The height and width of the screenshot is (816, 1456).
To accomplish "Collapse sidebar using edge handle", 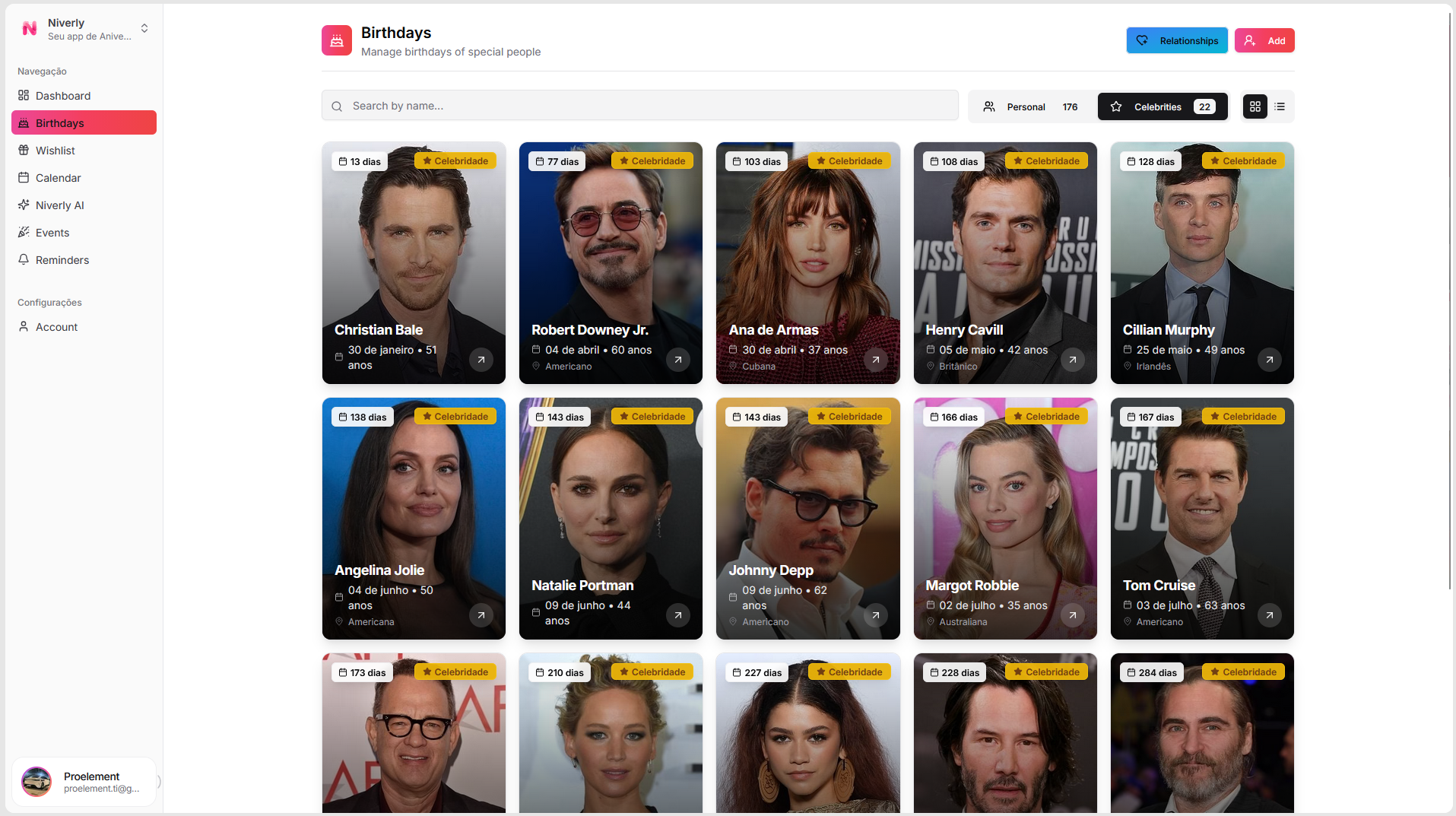I will point(159,781).
